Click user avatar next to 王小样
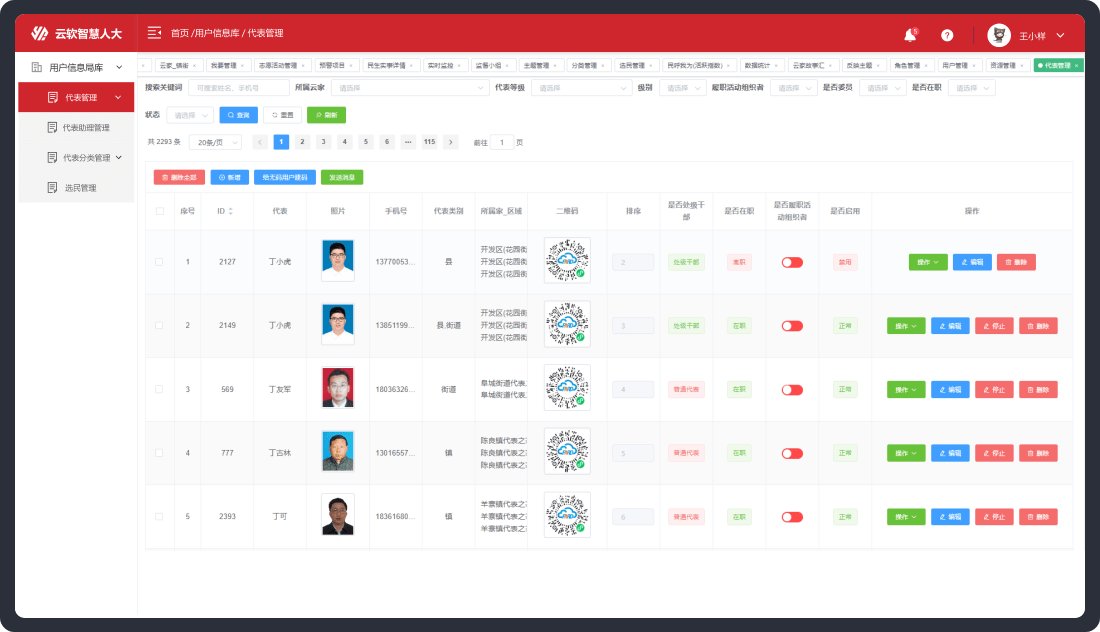 (998, 35)
